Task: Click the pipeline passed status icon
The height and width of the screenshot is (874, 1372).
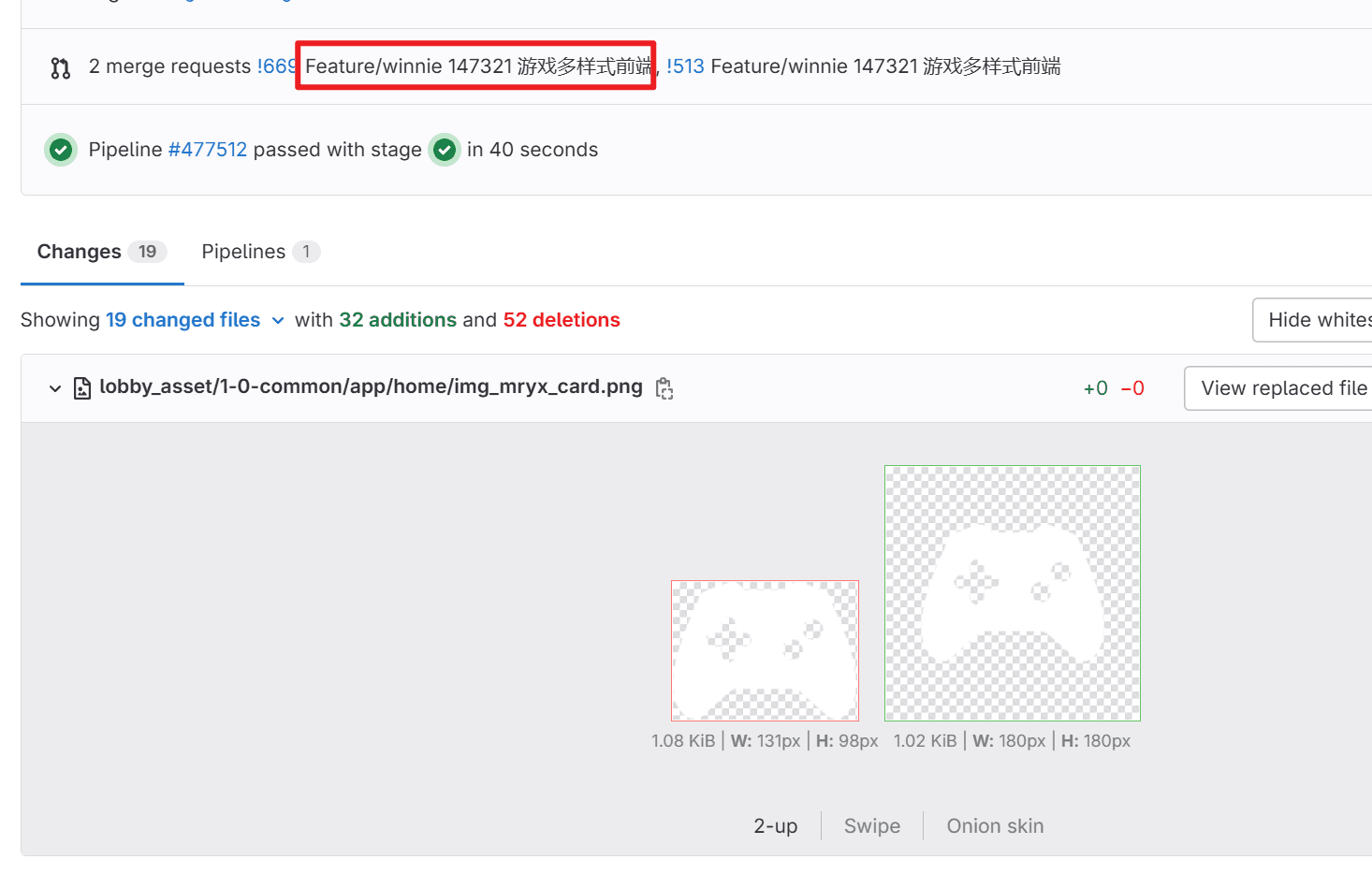Action: tap(61, 150)
